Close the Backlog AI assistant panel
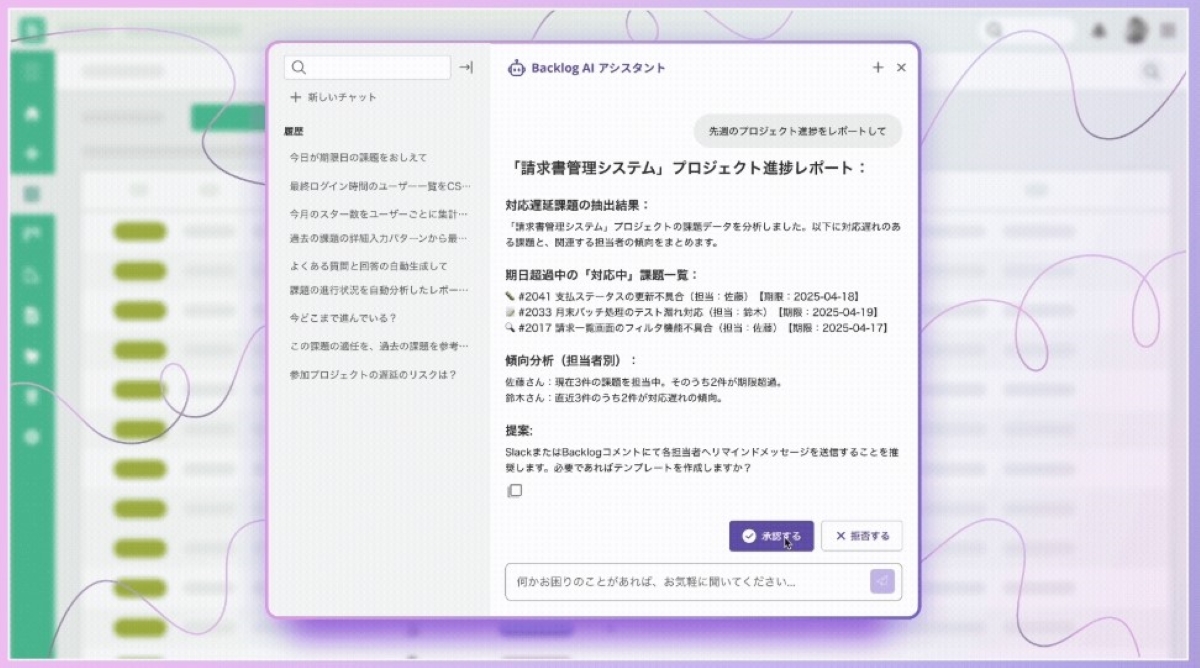The width and height of the screenshot is (1200, 668). 901,68
